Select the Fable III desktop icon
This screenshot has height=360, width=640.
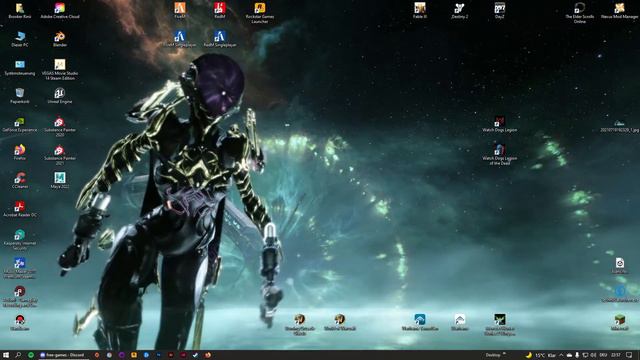click(420, 11)
